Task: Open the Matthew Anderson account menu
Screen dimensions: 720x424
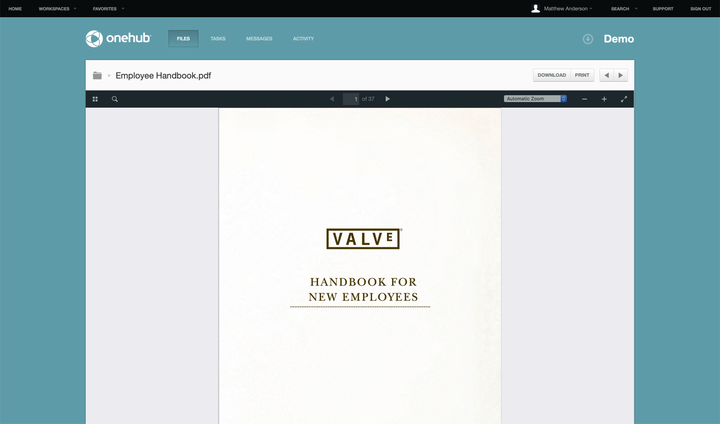Action: tap(568, 9)
